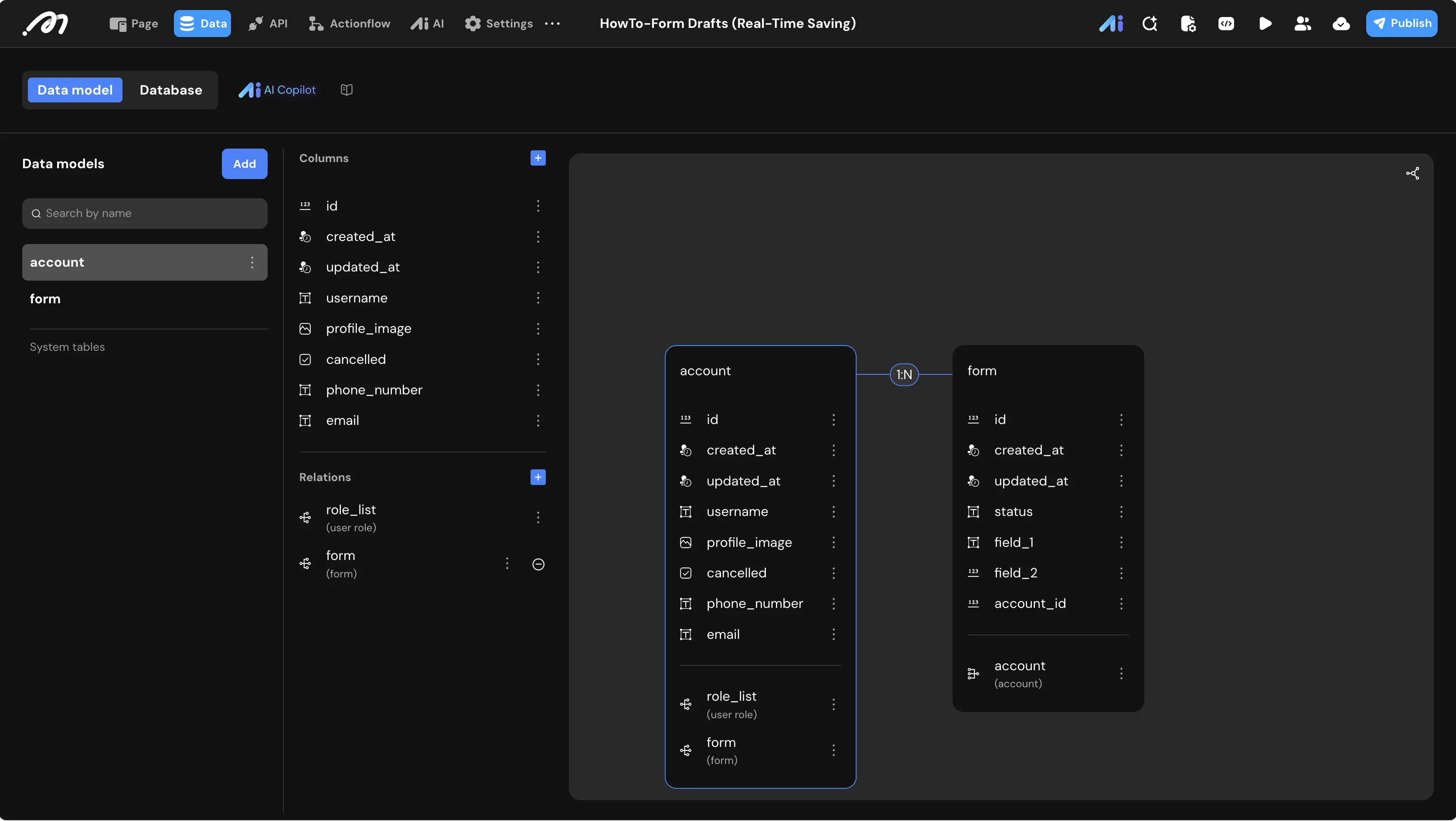Viewport: 1456px width, 821px height.
Task: Open the documentation book icon
Action: pos(347,90)
